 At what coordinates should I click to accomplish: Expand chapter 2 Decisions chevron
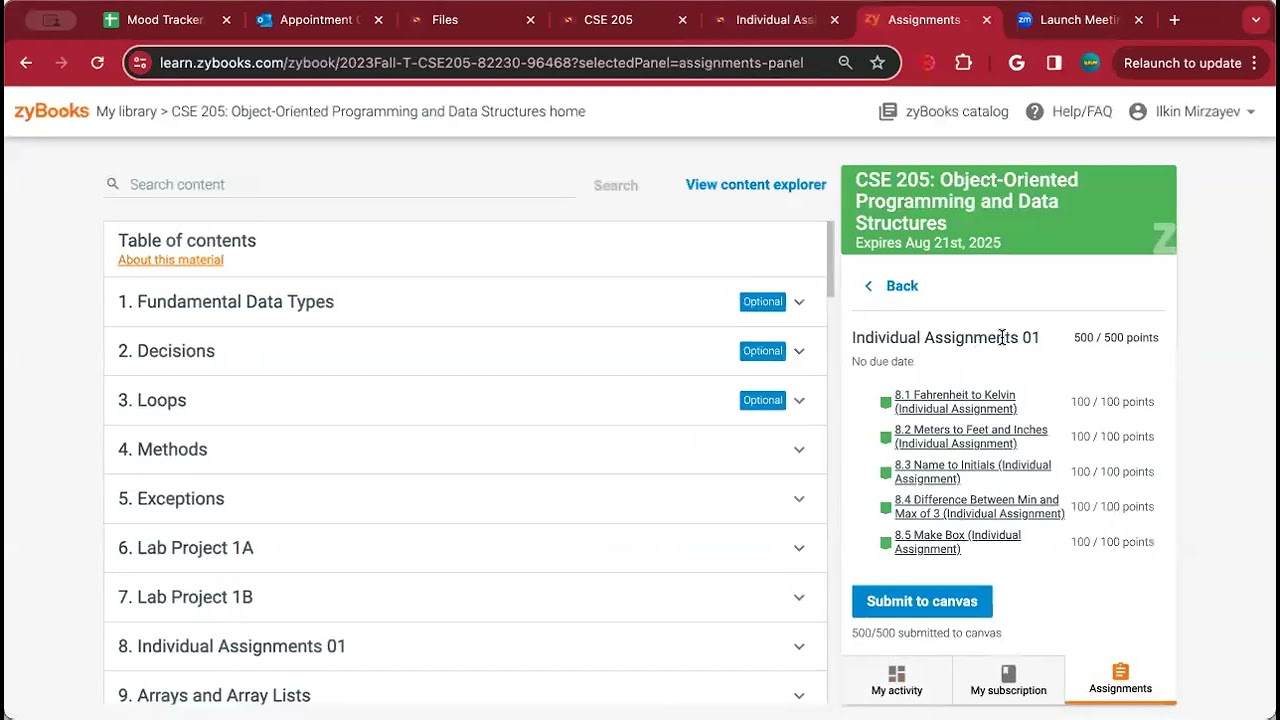coord(799,351)
